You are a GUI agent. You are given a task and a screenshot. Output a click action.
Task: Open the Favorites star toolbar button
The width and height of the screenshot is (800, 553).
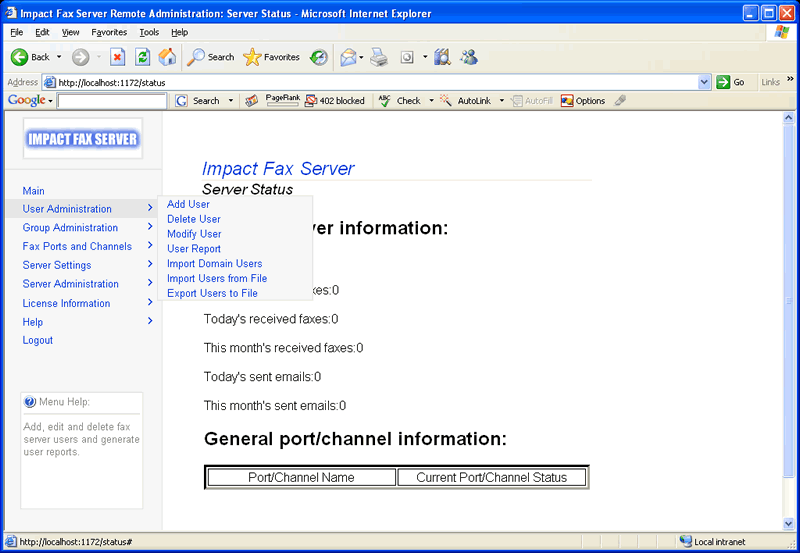(x=271, y=57)
